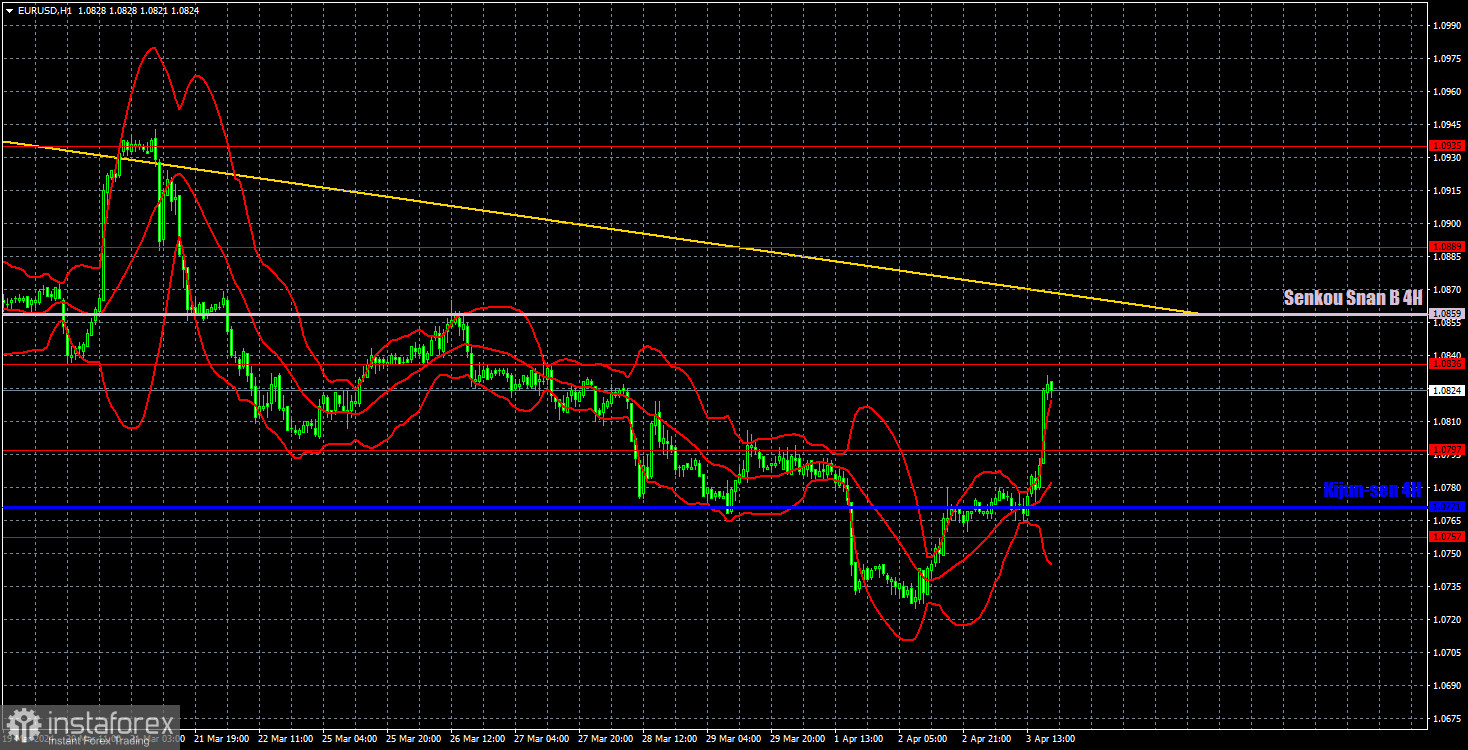This screenshot has width=1468, height=750.
Task: Click the 28 Mar 12:00 time label
Action: tap(669, 739)
